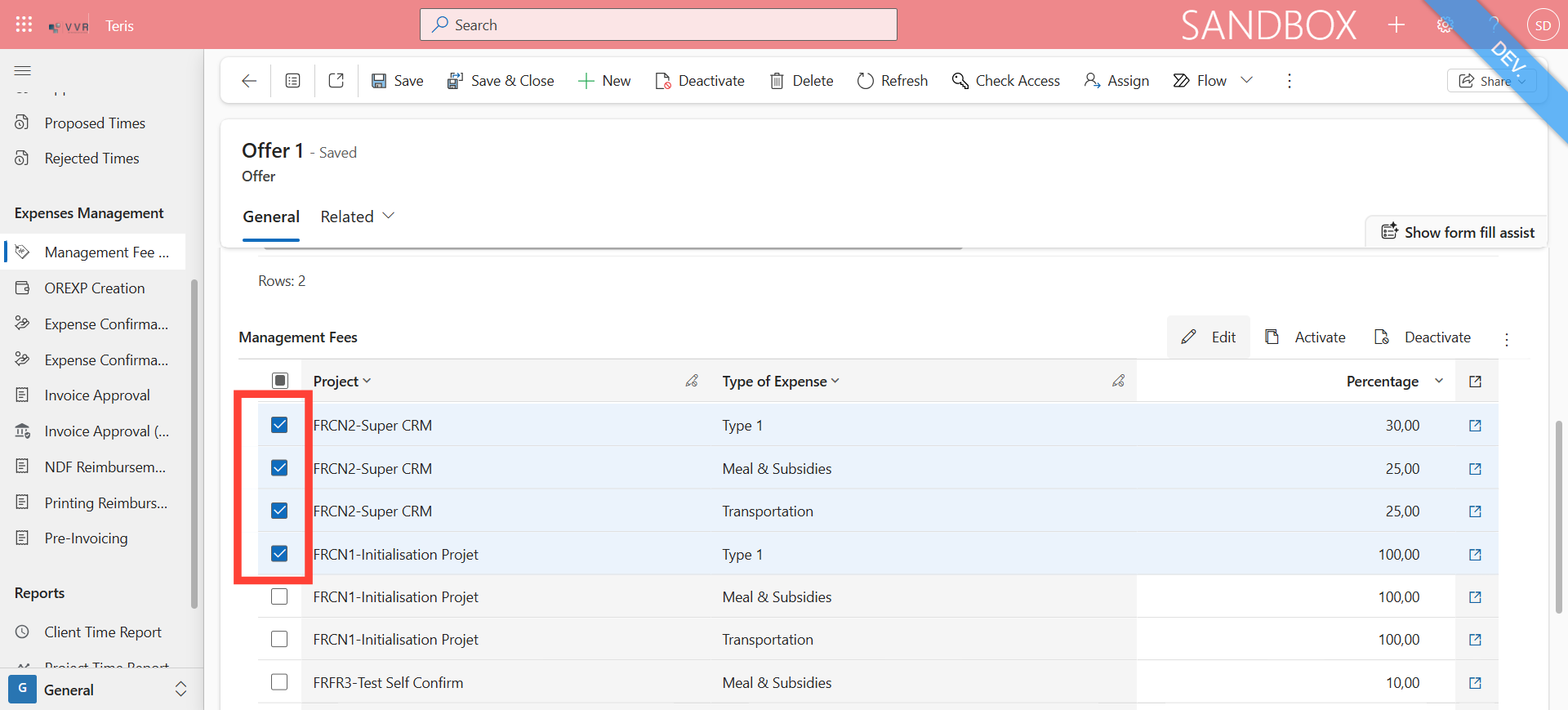Click Save & Close
This screenshot has height=710, width=1568.
pyautogui.click(x=501, y=81)
